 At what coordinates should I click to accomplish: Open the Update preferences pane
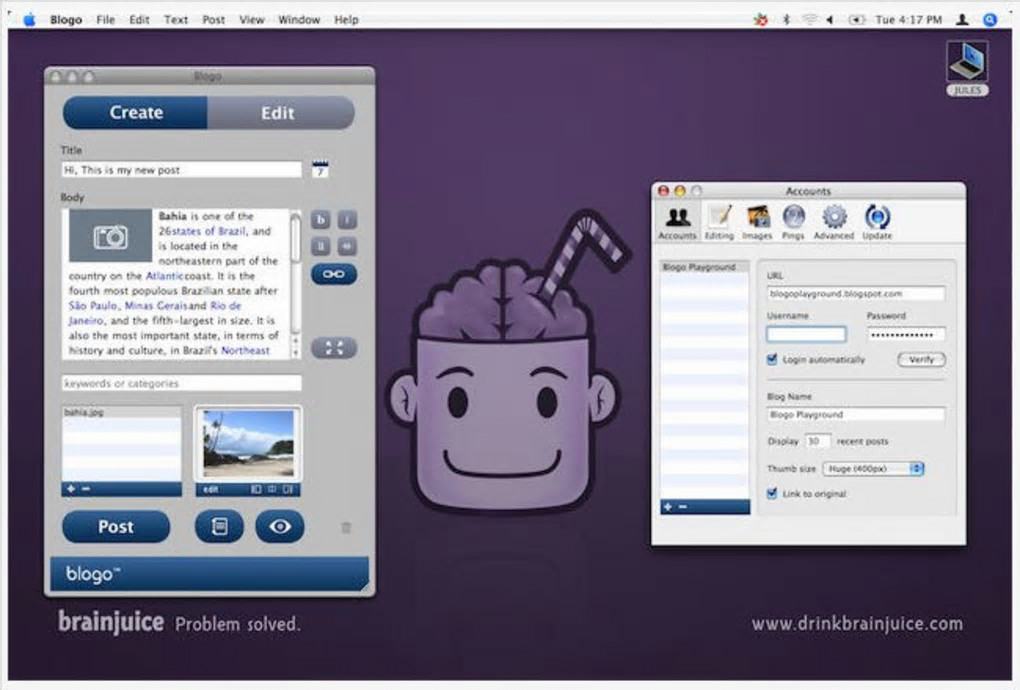click(877, 222)
